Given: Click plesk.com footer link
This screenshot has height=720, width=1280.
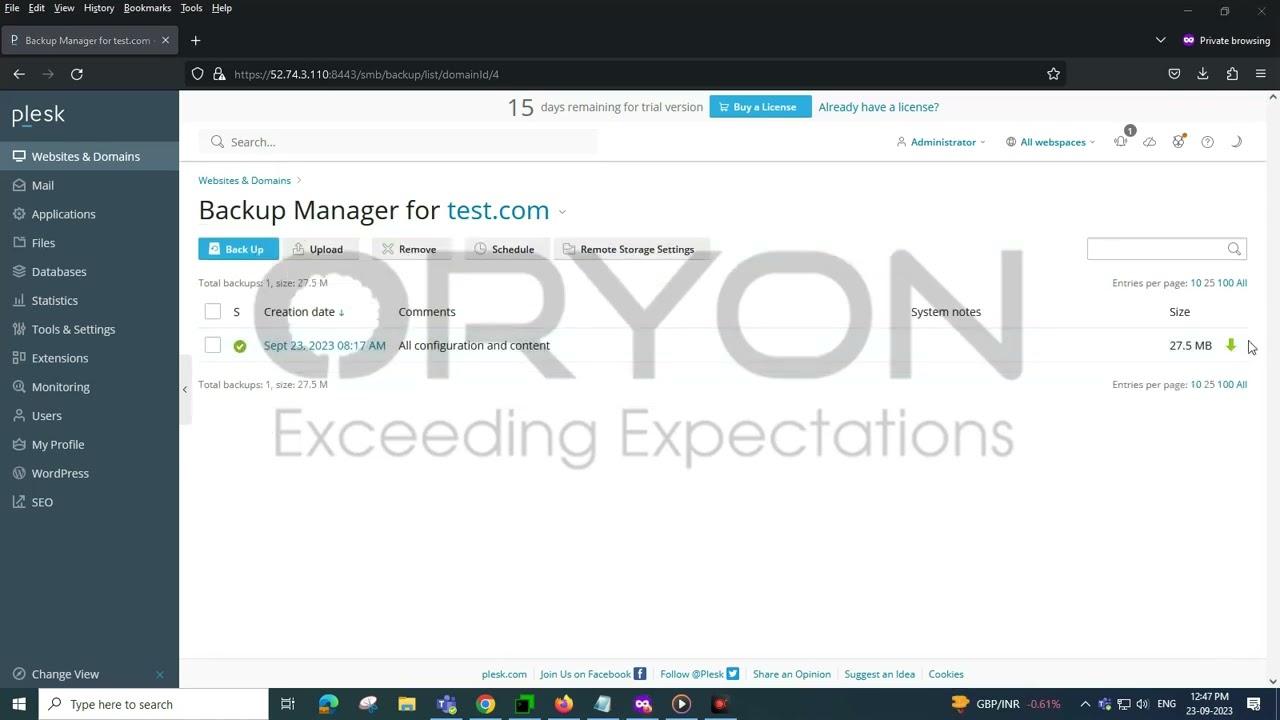Looking at the screenshot, I should pyautogui.click(x=504, y=674).
